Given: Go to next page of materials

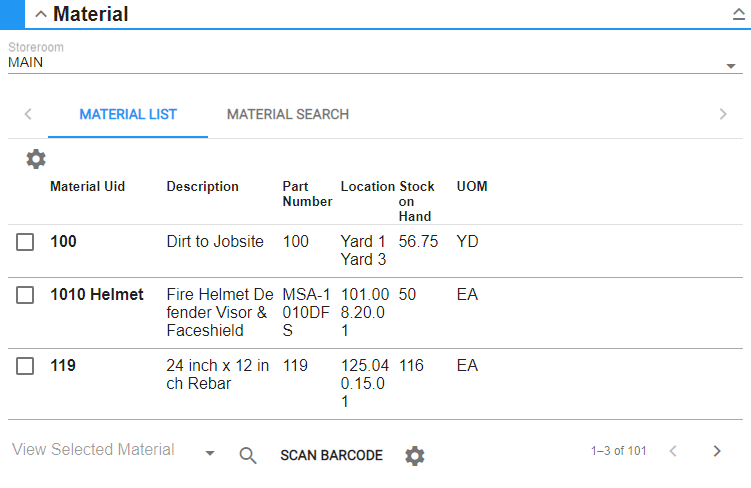Looking at the screenshot, I should [x=717, y=451].
